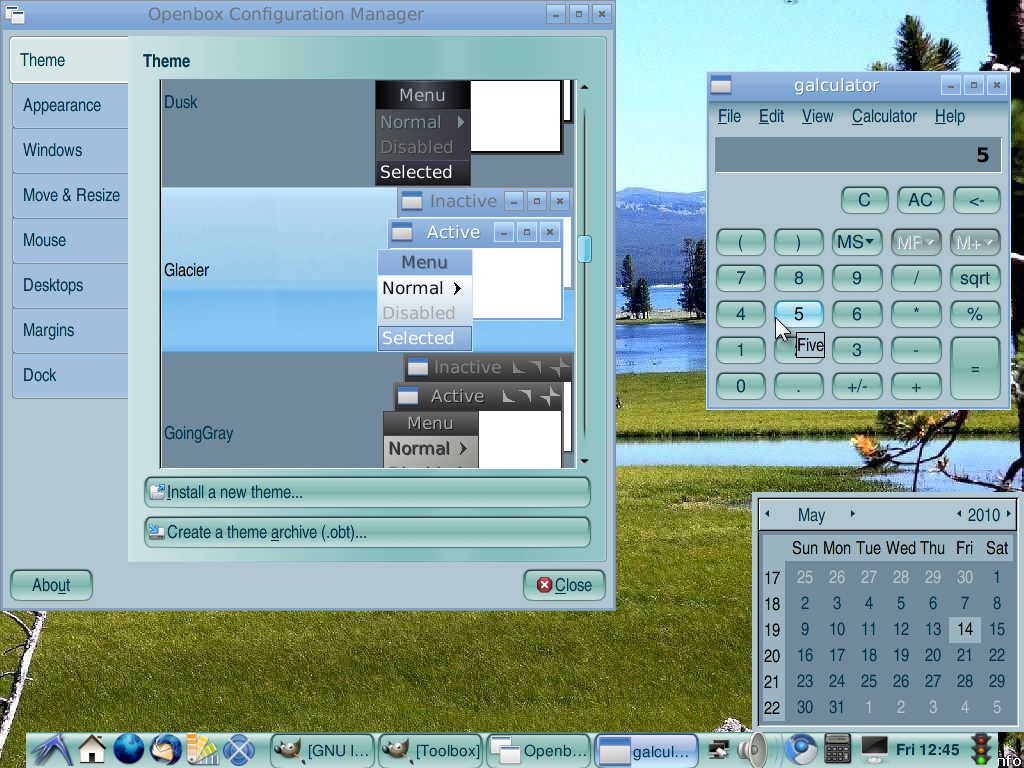Image resolution: width=1024 pixels, height=768 pixels.
Task: Open the M+ memory add dropdown
Action: (x=975, y=242)
